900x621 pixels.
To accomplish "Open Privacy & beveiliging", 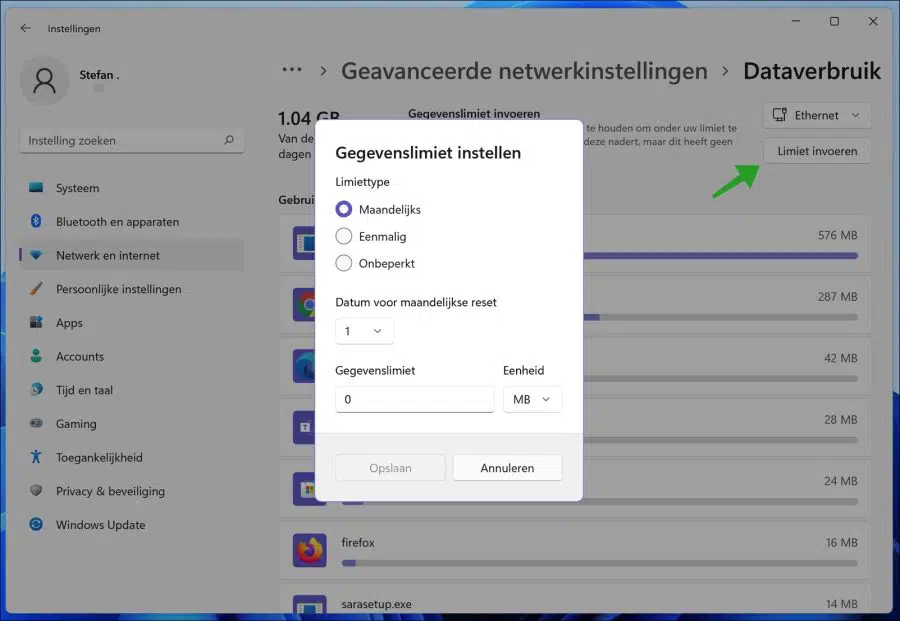I will point(131,491).
